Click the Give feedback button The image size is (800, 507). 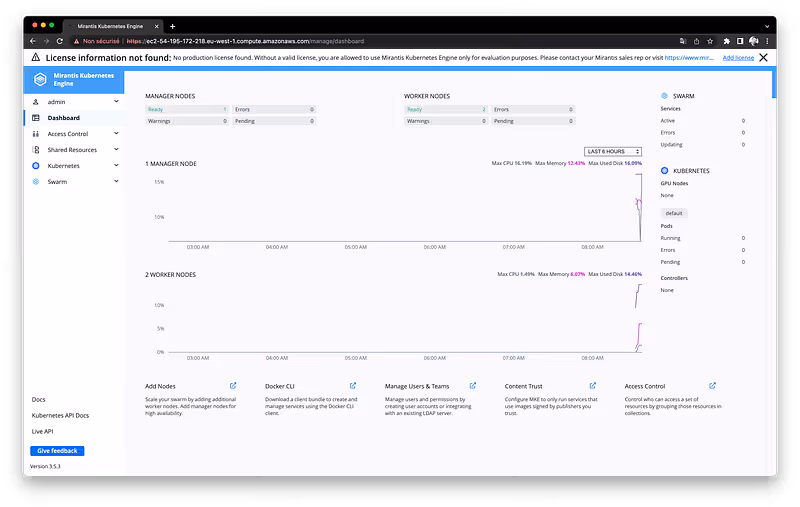(x=57, y=451)
